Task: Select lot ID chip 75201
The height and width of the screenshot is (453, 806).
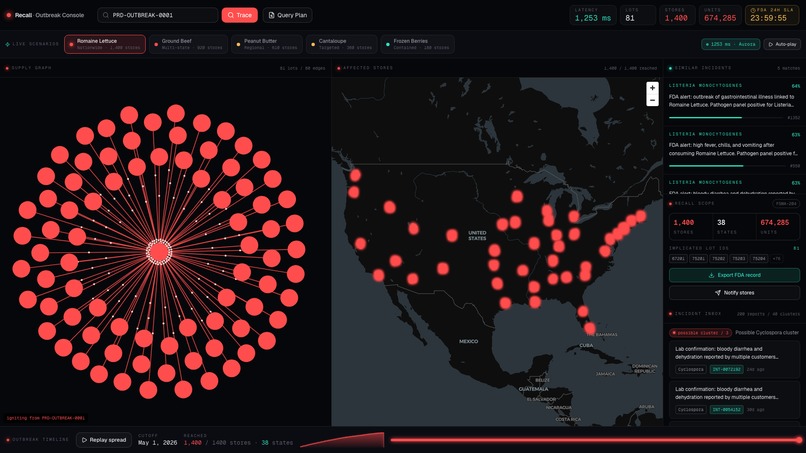Action: click(x=698, y=259)
